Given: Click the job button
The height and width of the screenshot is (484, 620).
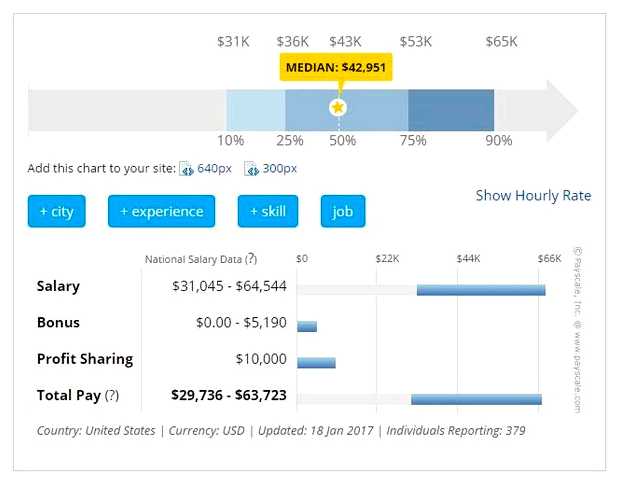Looking at the screenshot, I should point(343,211).
